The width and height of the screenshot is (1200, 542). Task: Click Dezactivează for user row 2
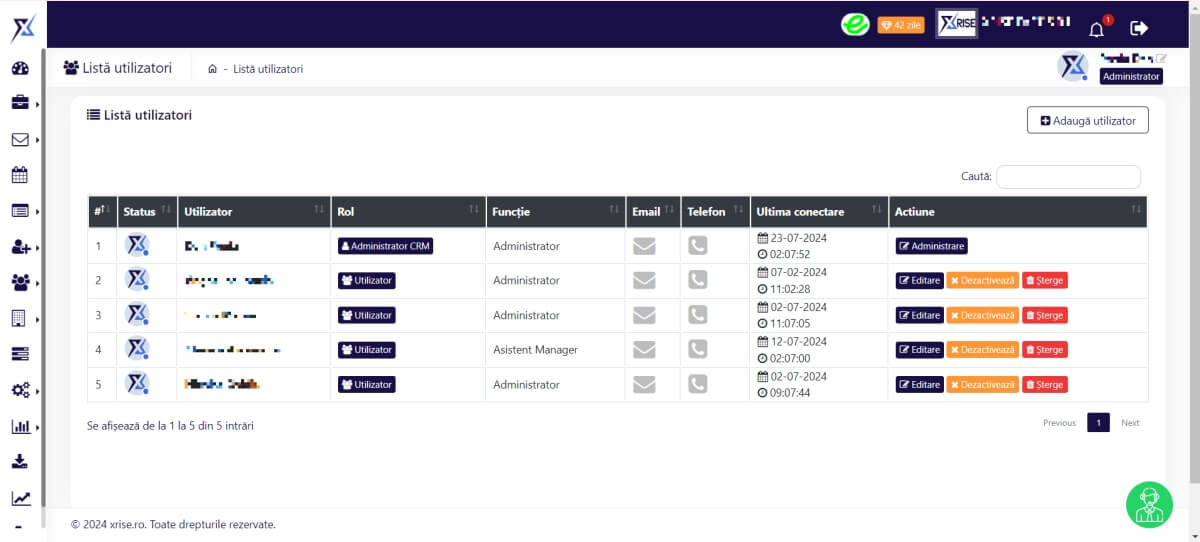point(982,281)
